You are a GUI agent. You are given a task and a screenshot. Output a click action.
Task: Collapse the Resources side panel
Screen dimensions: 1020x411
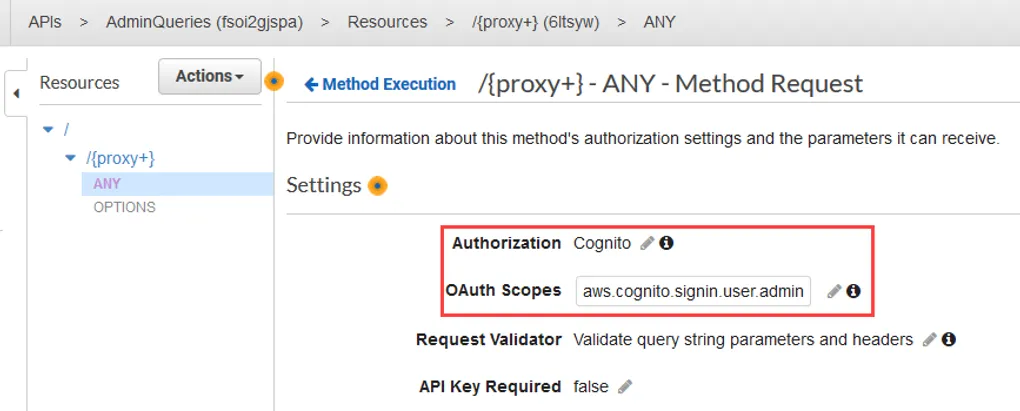point(15,94)
